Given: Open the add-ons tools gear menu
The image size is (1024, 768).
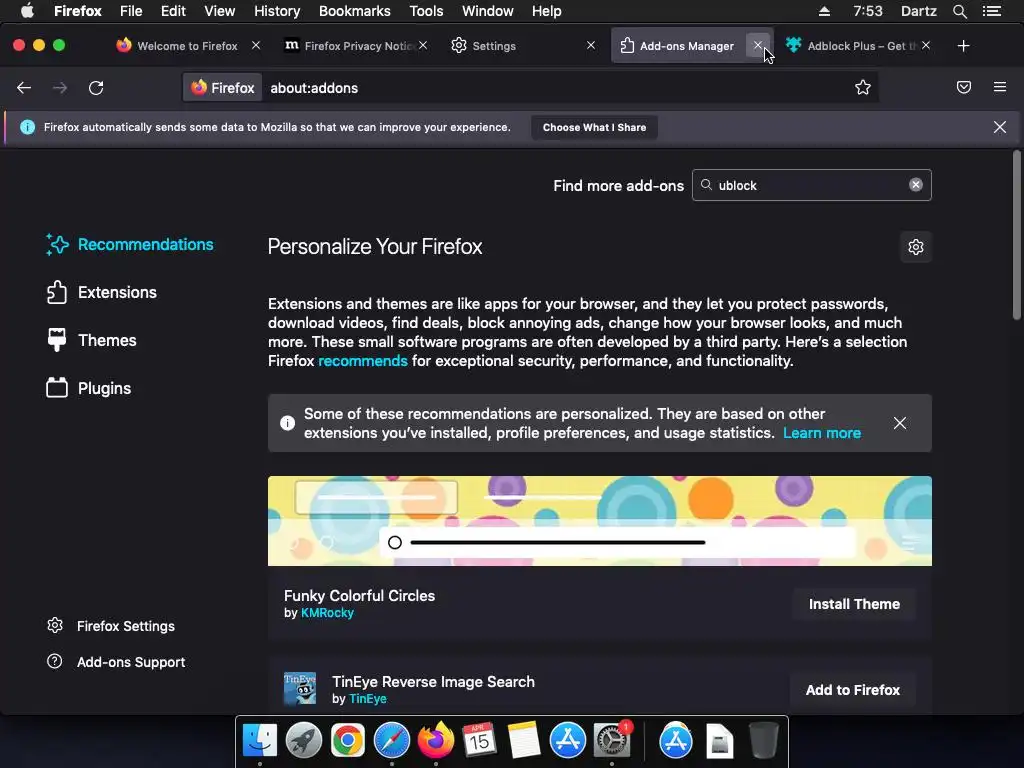Looking at the screenshot, I should pos(916,247).
